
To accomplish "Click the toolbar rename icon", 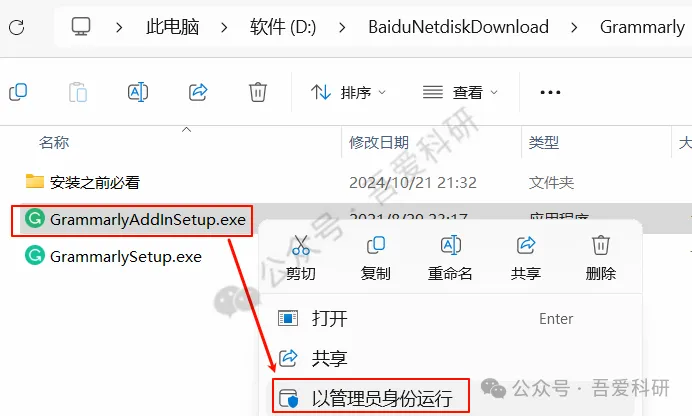I will click(x=138, y=92).
